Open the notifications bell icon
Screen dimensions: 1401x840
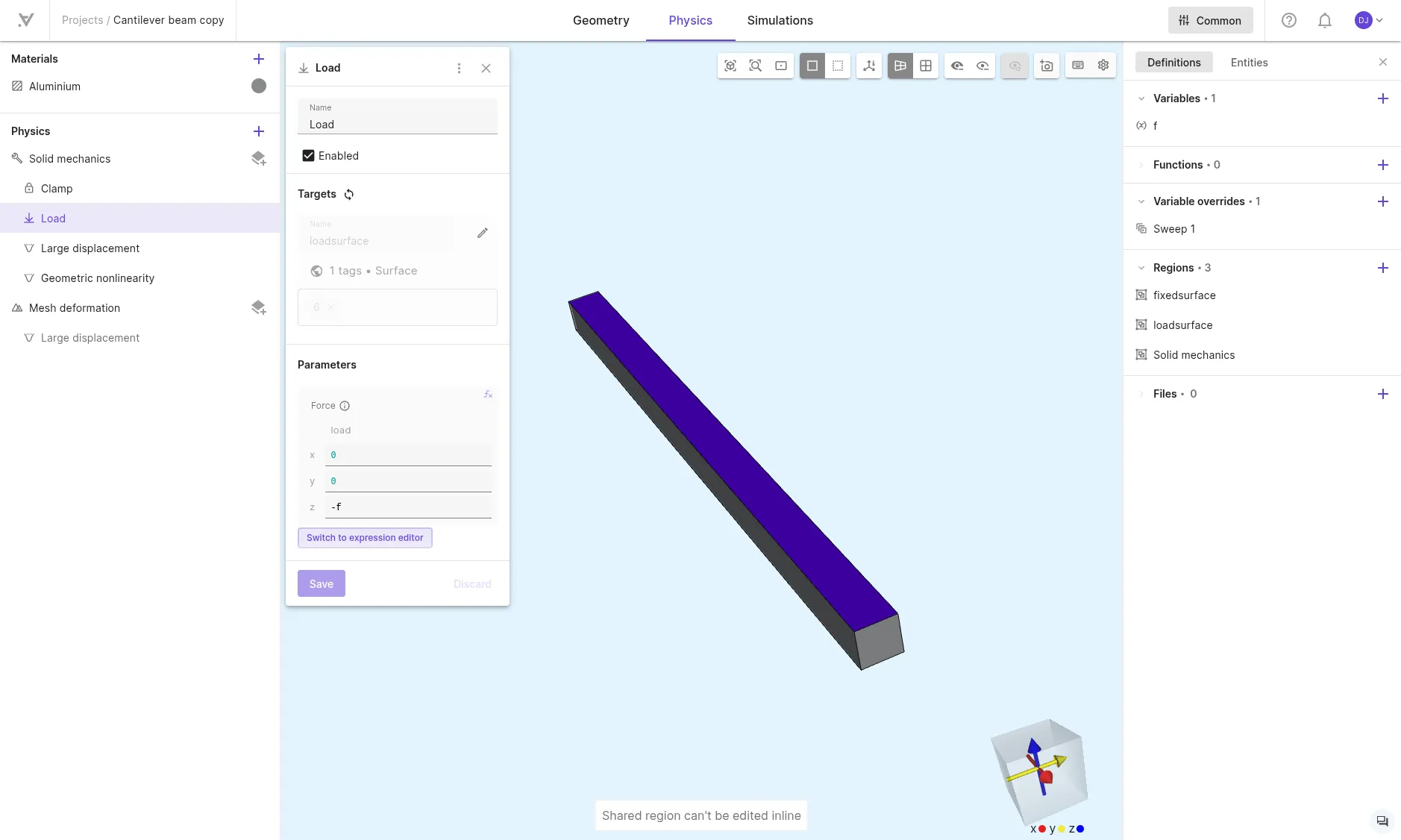[x=1325, y=21]
